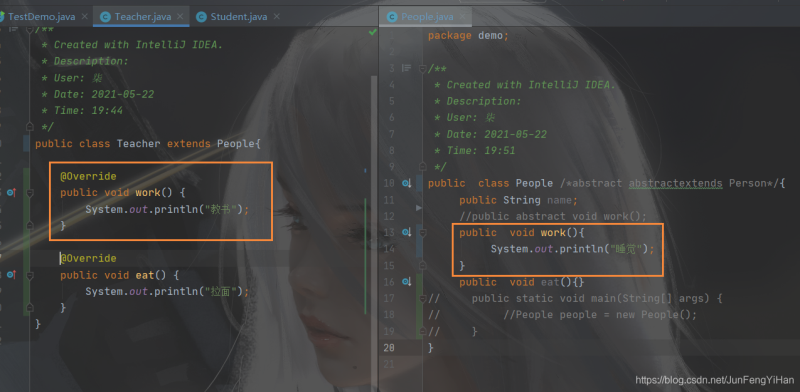The width and height of the screenshot is (800, 392).
Task: Close the Teacher.java tab
Action: pyautogui.click(x=181, y=16)
